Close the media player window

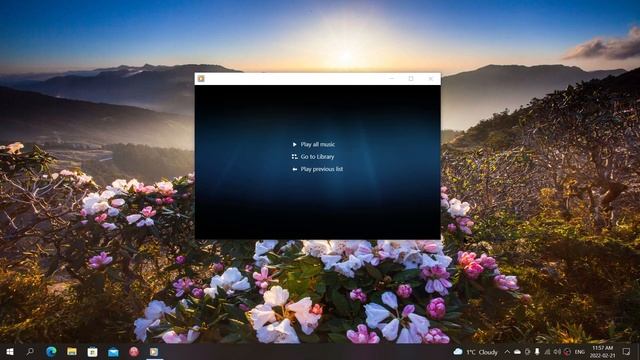click(431, 78)
